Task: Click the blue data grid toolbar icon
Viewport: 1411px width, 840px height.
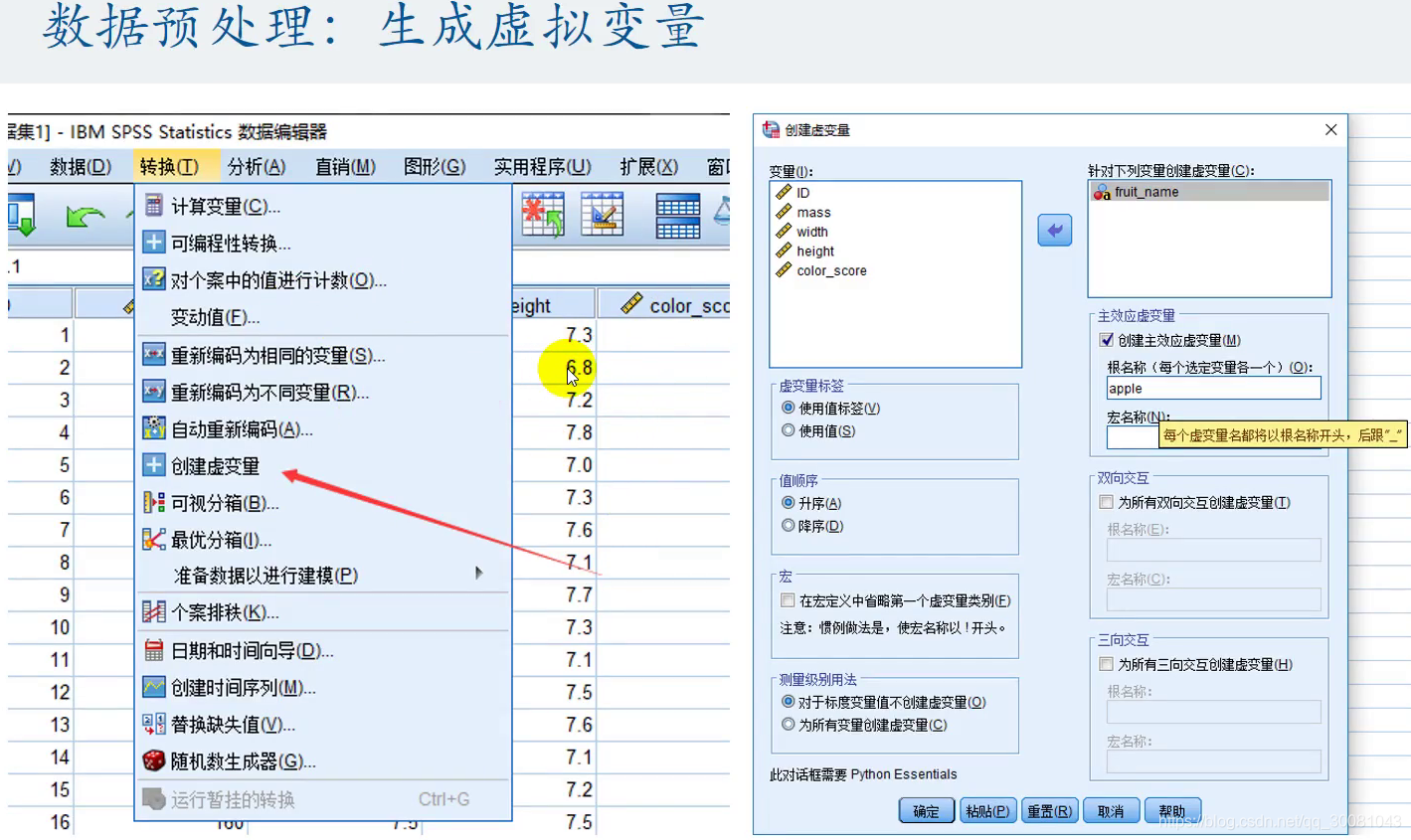Action: click(677, 216)
